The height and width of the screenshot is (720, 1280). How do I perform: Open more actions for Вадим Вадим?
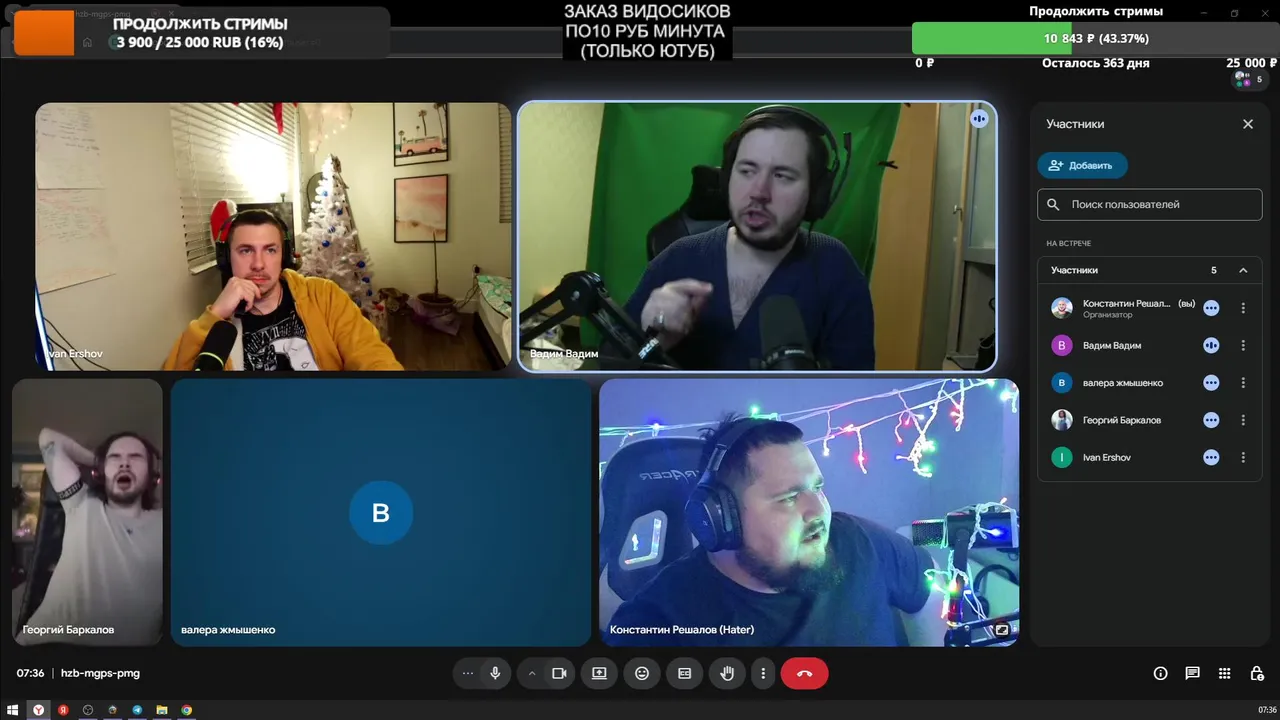point(1243,345)
